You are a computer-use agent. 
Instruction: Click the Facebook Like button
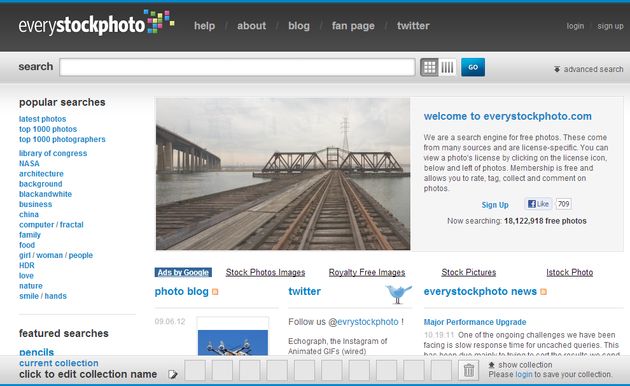(538, 204)
